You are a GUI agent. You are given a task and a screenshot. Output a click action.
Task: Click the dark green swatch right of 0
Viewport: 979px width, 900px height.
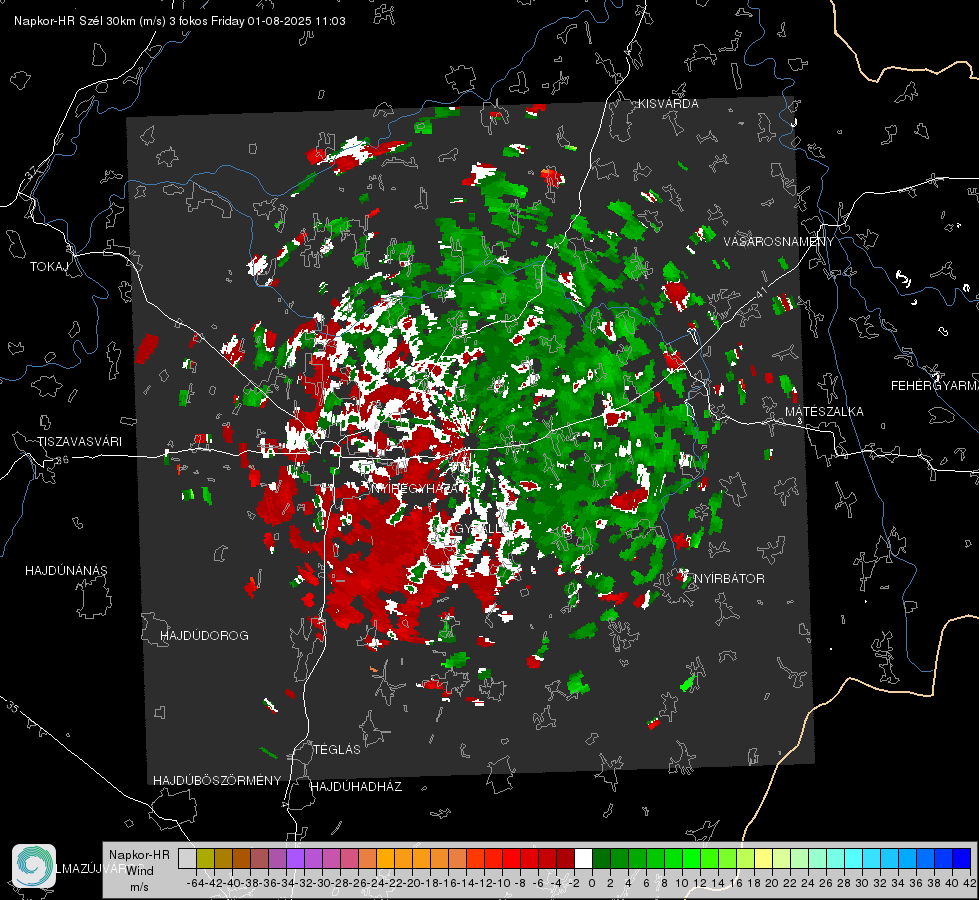click(x=601, y=858)
